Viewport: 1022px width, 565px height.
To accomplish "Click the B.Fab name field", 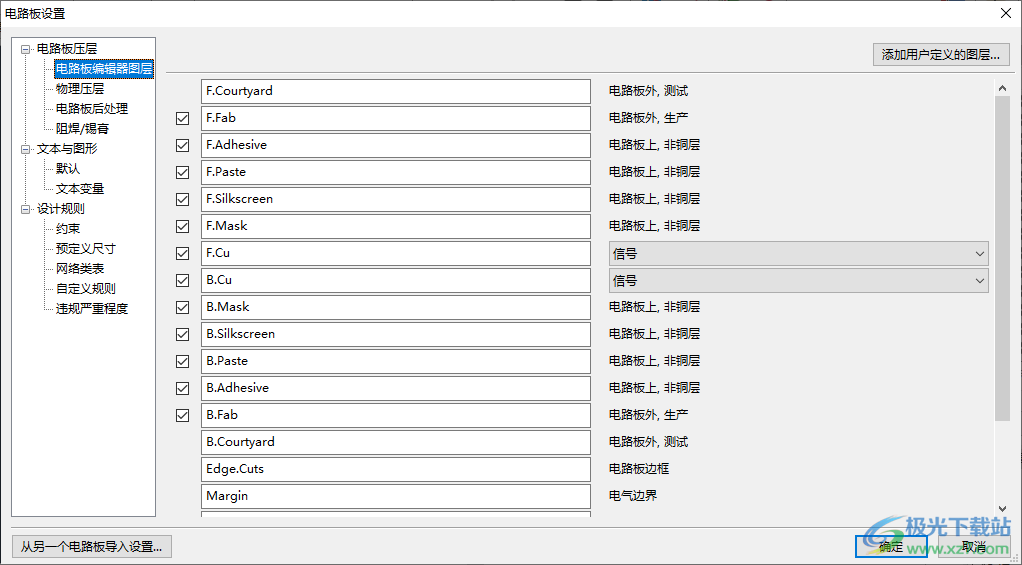I will [396, 416].
